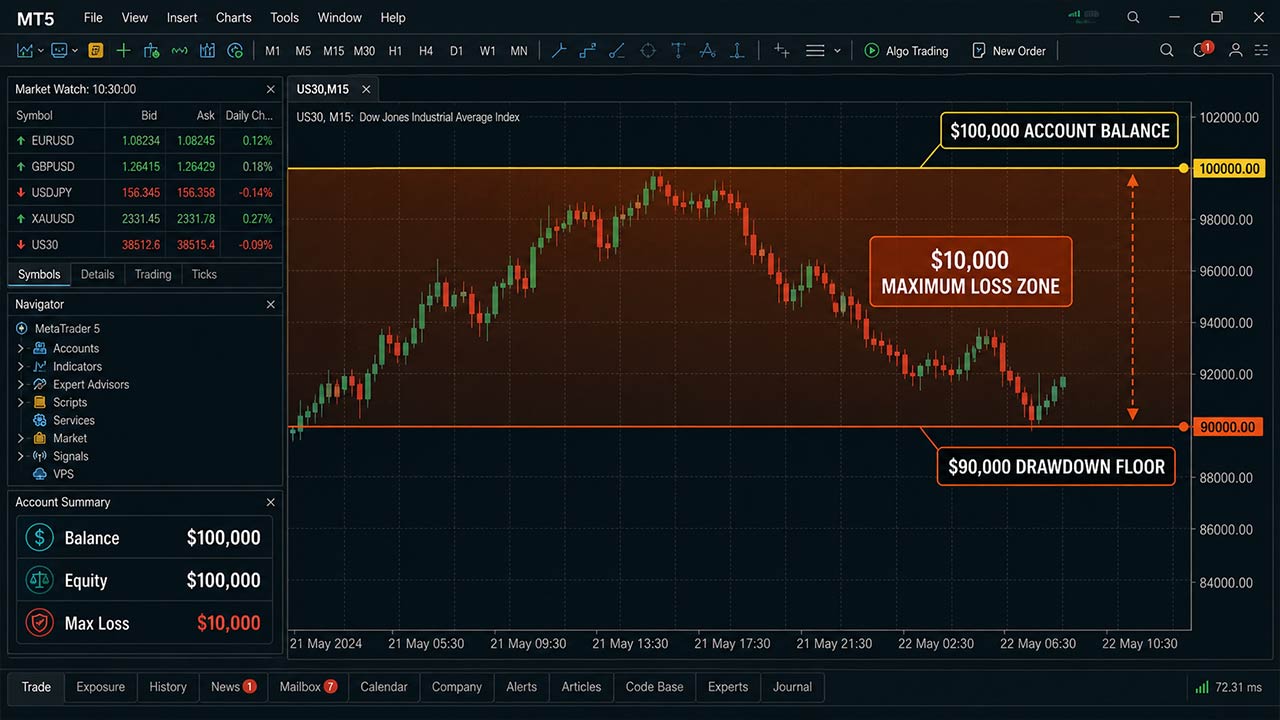Viewport: 1280px width, 720px height.
Task: Click the three-lines icon left of Algo Trading
Action: pos(815,50)
